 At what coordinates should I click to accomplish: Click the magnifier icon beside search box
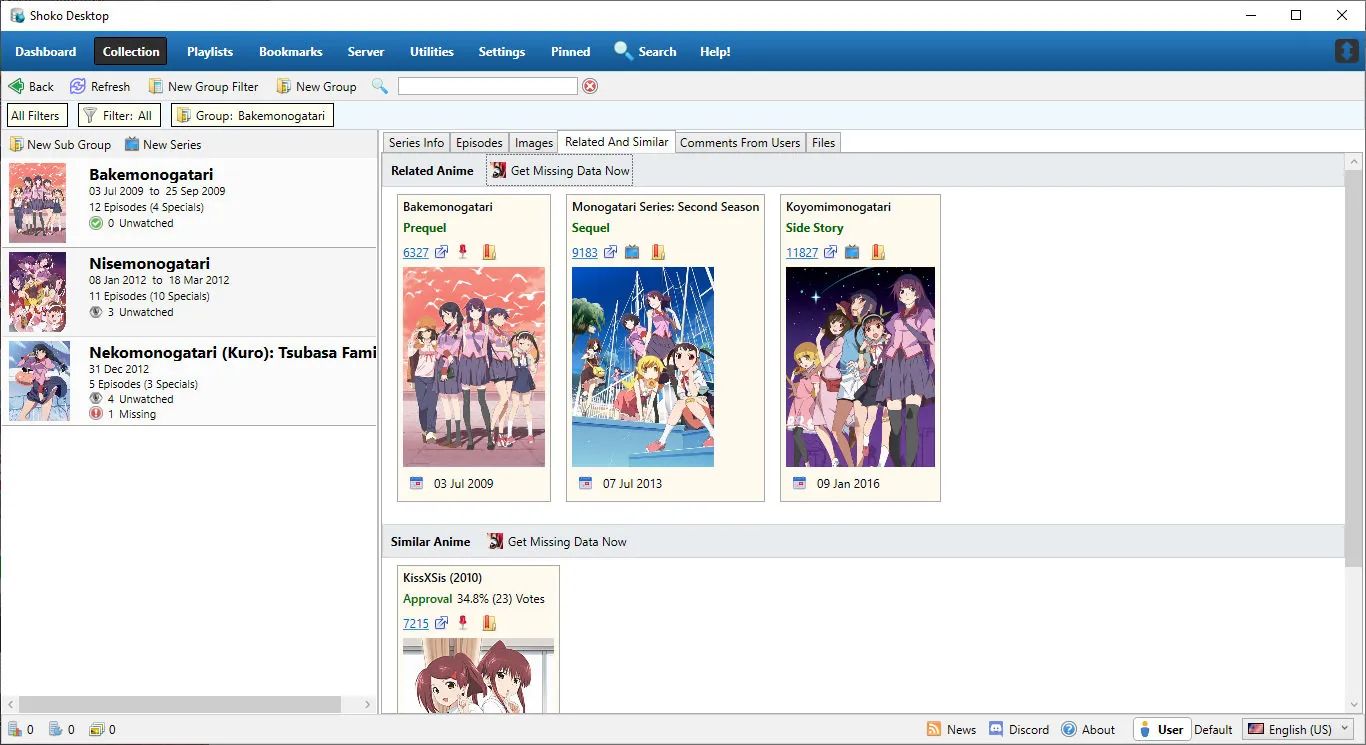click(x=380, y=86)
